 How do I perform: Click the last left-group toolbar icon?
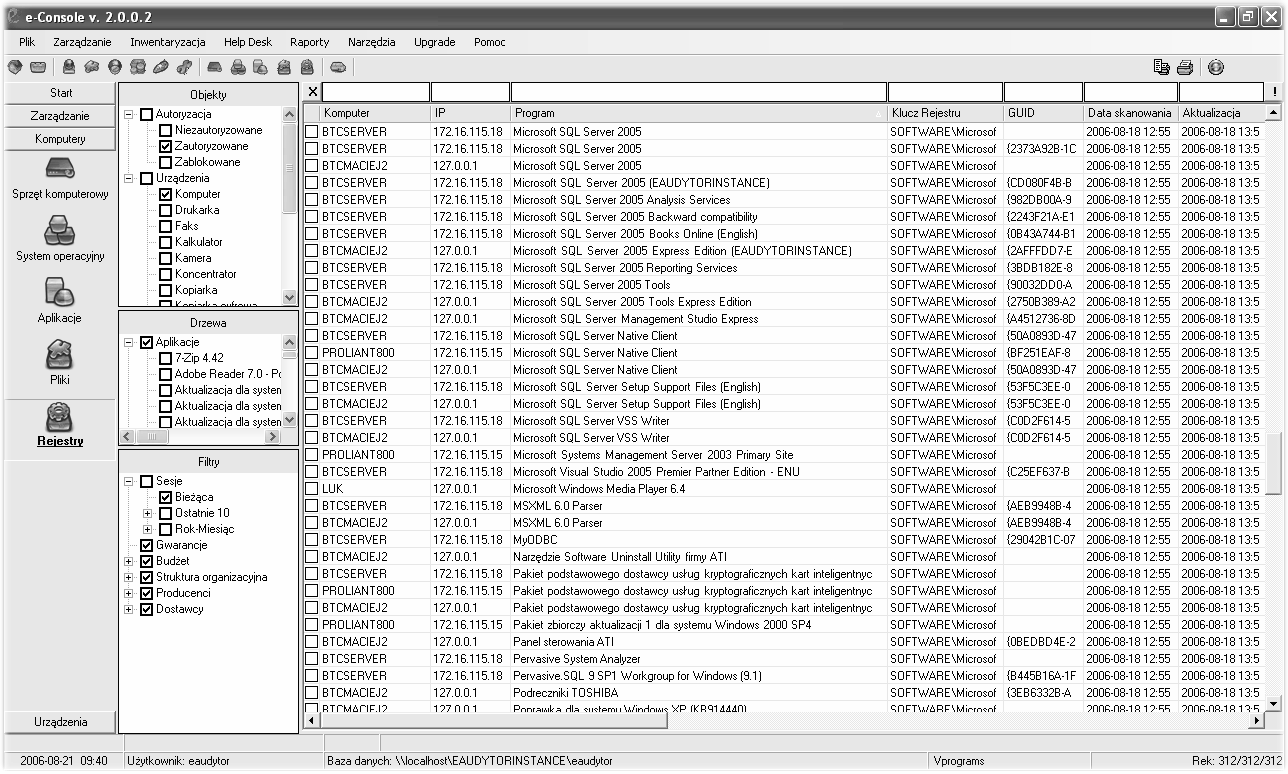pyautogui.click(x=338, y=68)
